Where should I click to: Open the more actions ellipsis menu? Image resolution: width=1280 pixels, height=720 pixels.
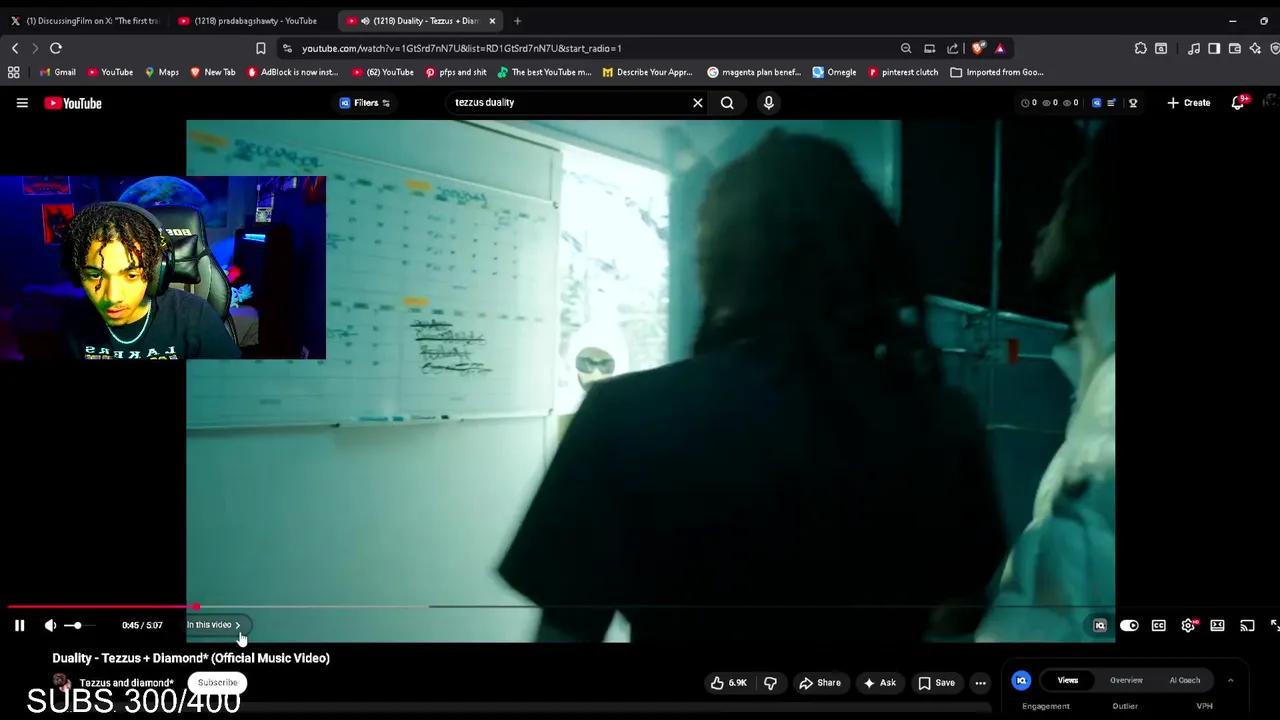point(980,683)
